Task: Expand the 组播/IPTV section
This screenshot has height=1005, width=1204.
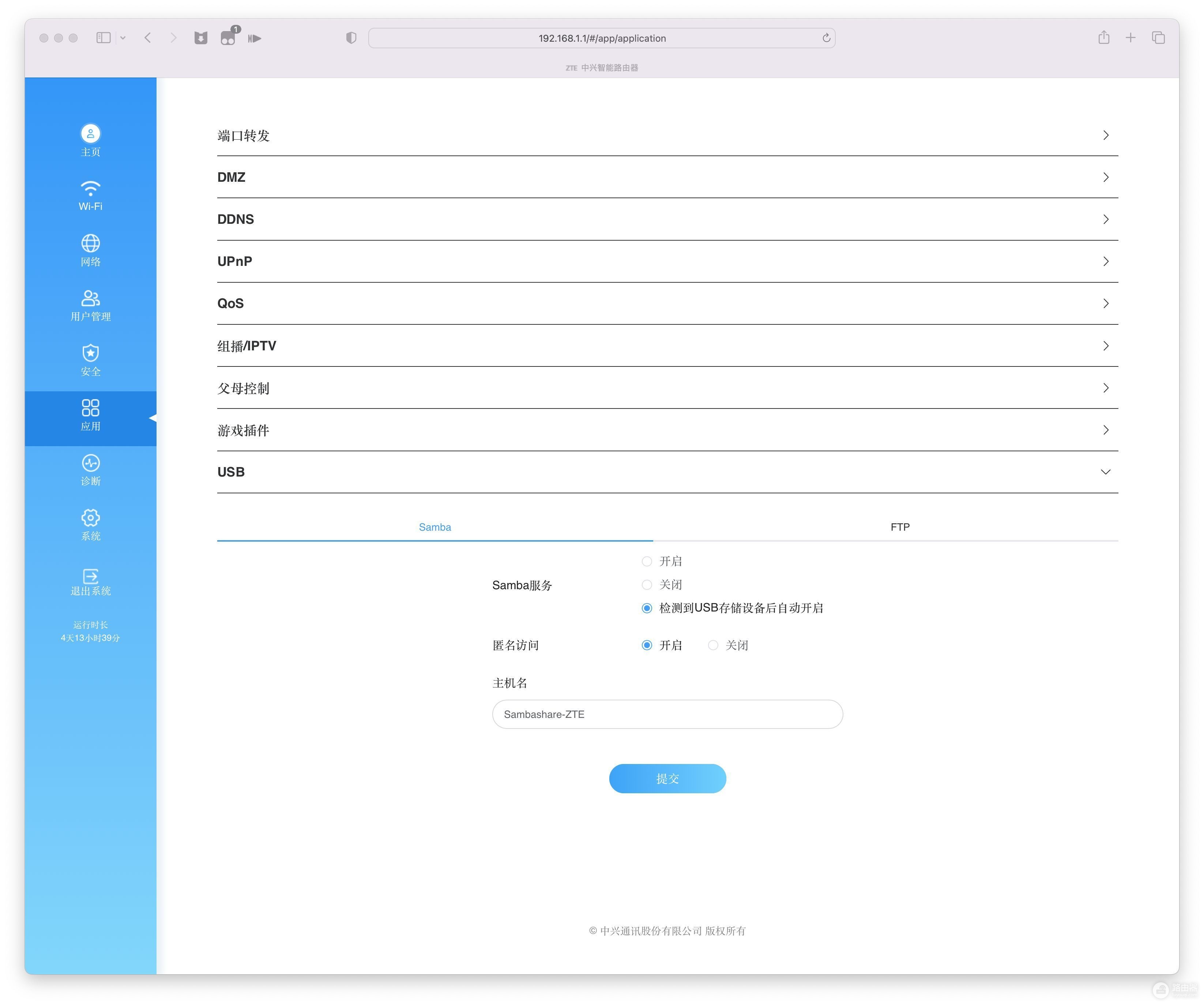Action: click(667, 346)
